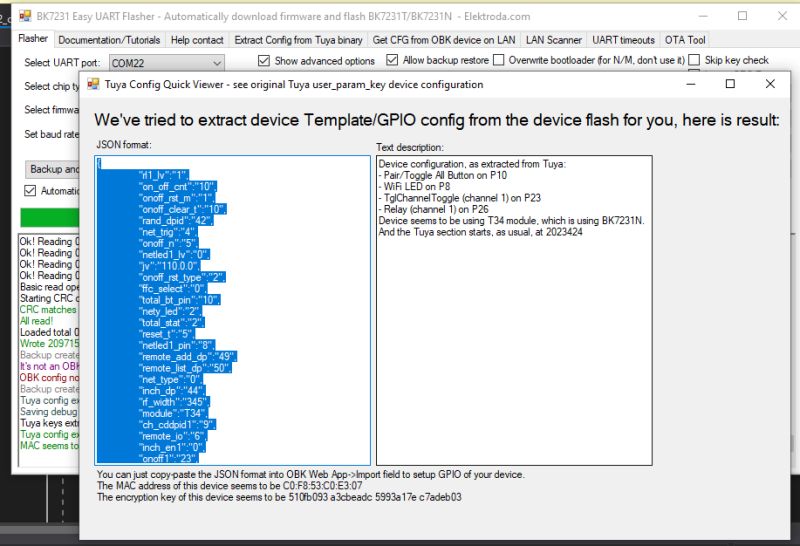
Task: Close the BK7231 Easy UART Flasher window
Action: pyautogui.click(x=782, y=16)
